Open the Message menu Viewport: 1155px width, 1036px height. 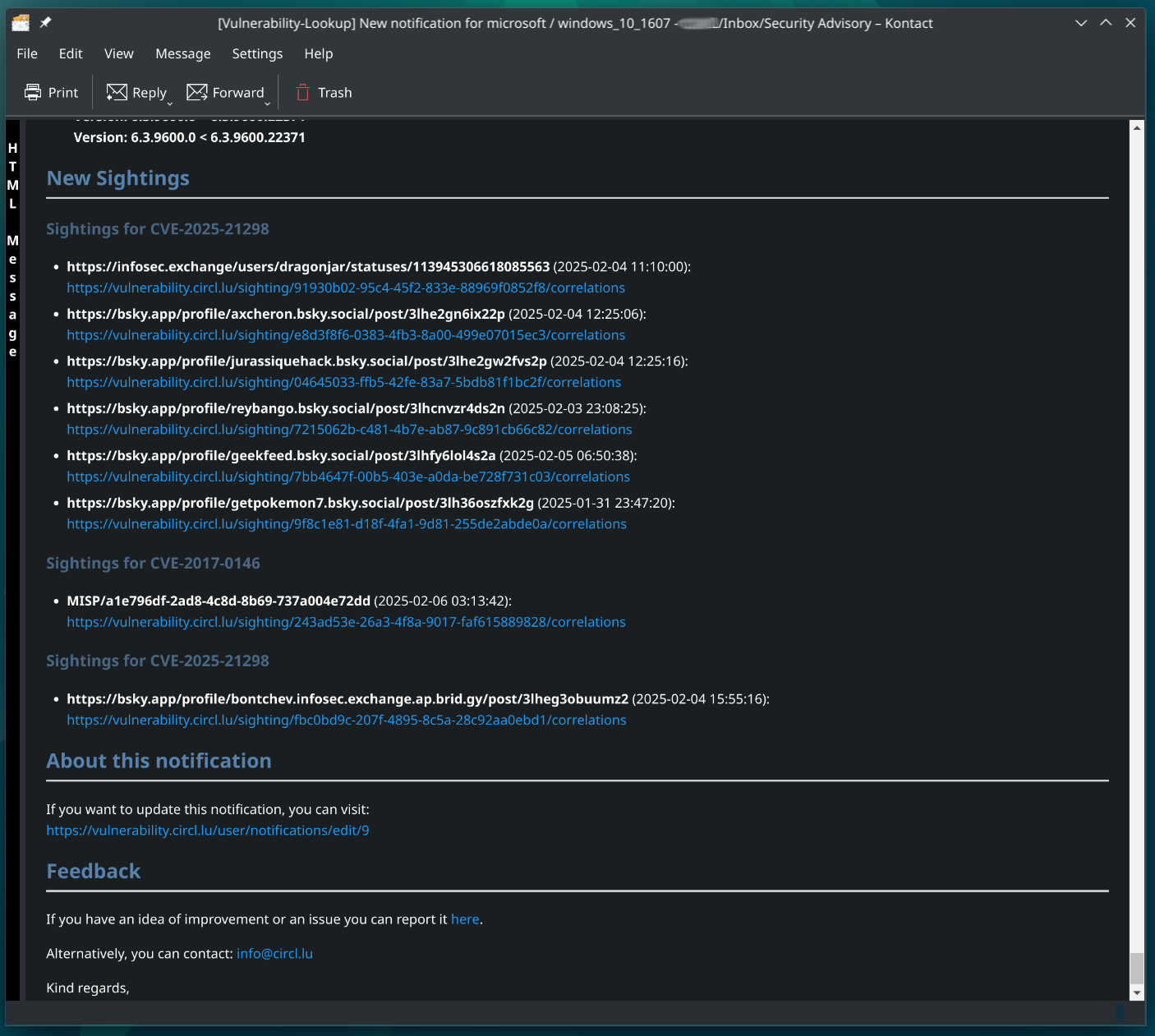click(x=183, y=53)
